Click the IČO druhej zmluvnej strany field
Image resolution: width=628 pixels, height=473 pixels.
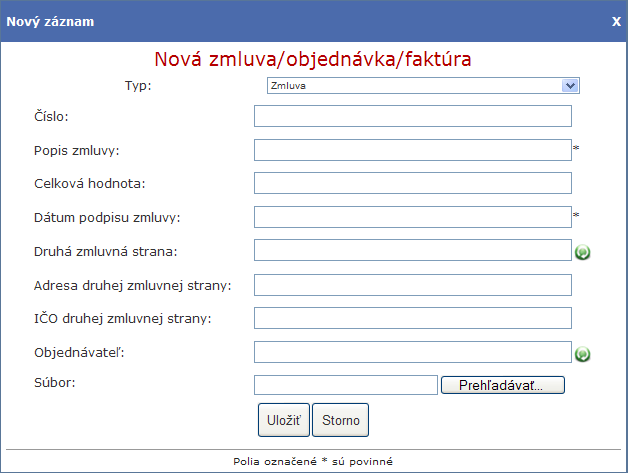click(x=413, y=318)
